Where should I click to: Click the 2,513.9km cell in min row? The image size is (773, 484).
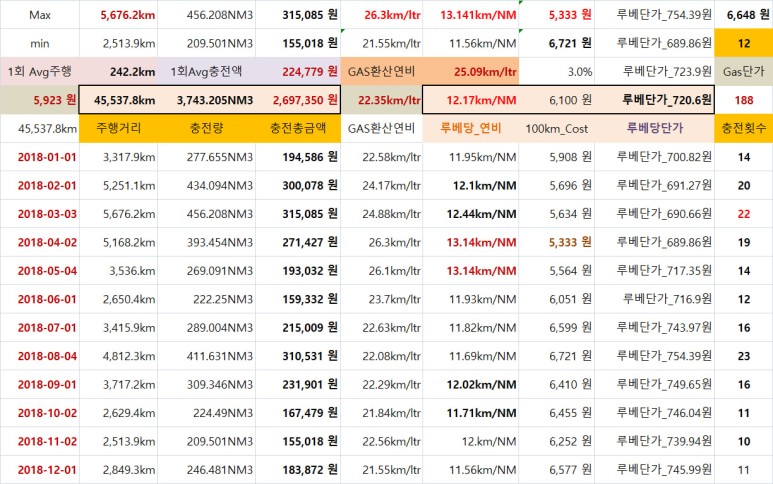click(118, 43)
